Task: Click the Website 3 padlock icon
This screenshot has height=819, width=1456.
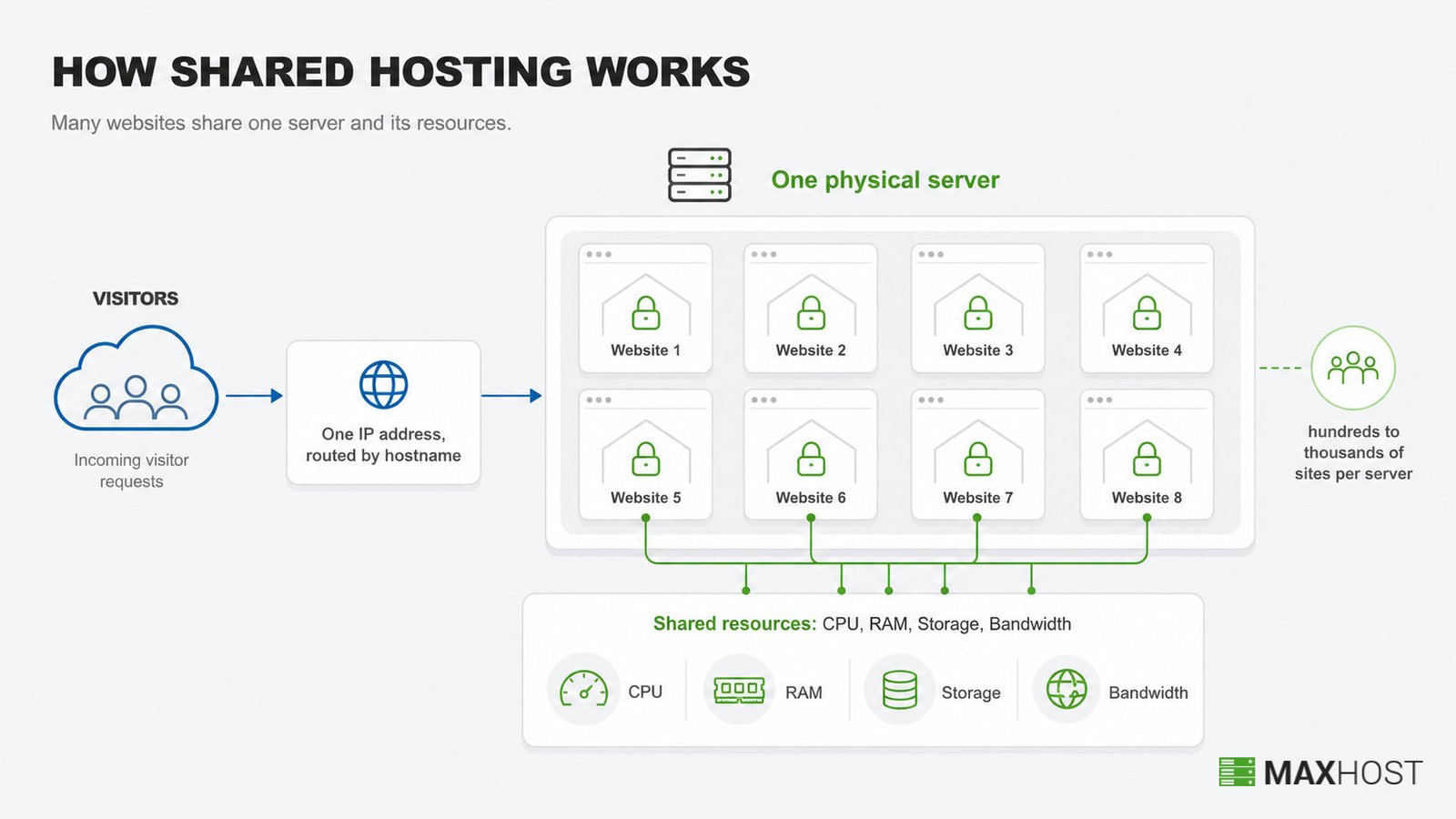Action: pos(978,313)
